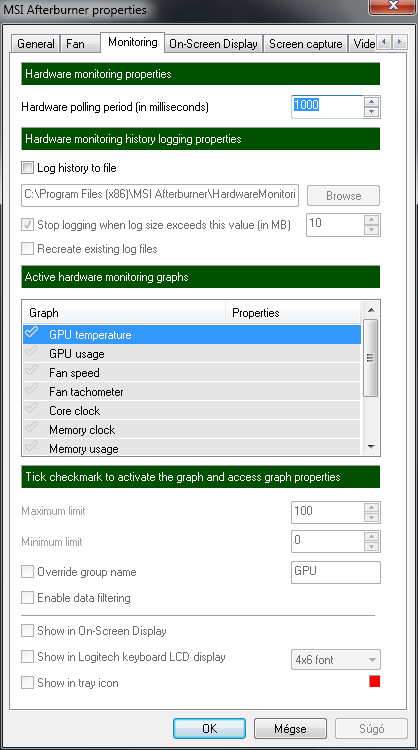This screenshot has height=750, width=418.
Task: Click the Minimum limit input field
Action: click(x=328, y=542)
